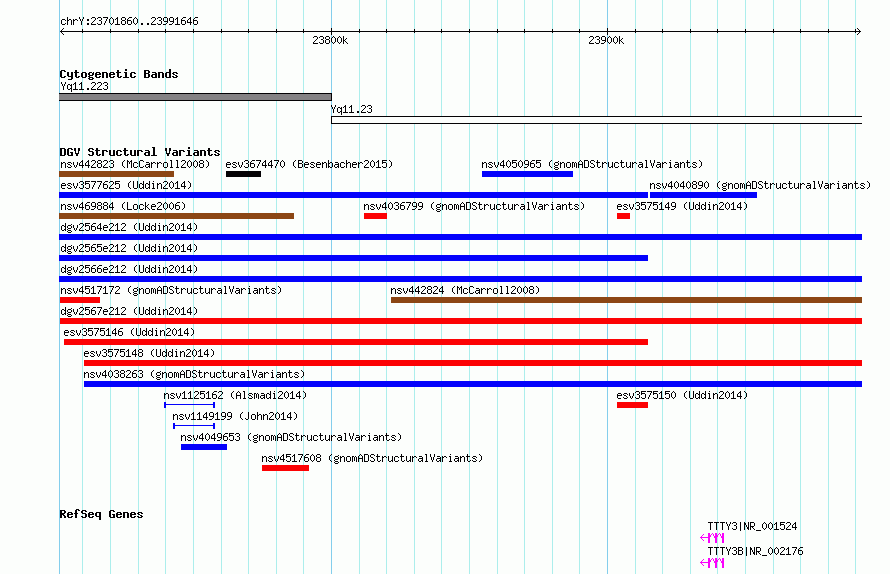Click the nsv1149199 (John2014) interval marker
The height and width of the screenshot is (574, 890).
(x=194, y=426)
